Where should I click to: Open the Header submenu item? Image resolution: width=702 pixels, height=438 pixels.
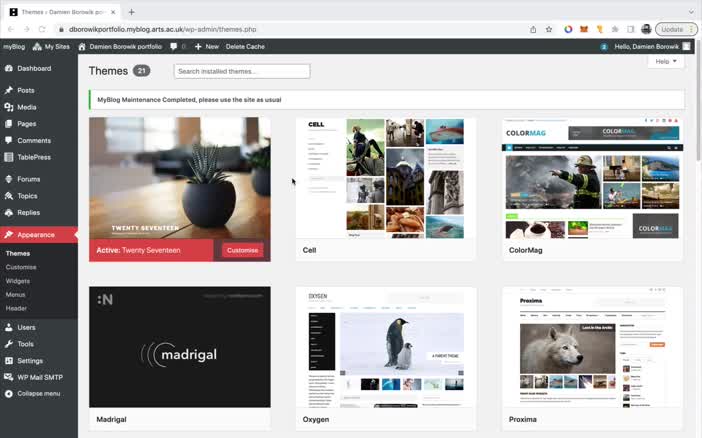point(16,308)
